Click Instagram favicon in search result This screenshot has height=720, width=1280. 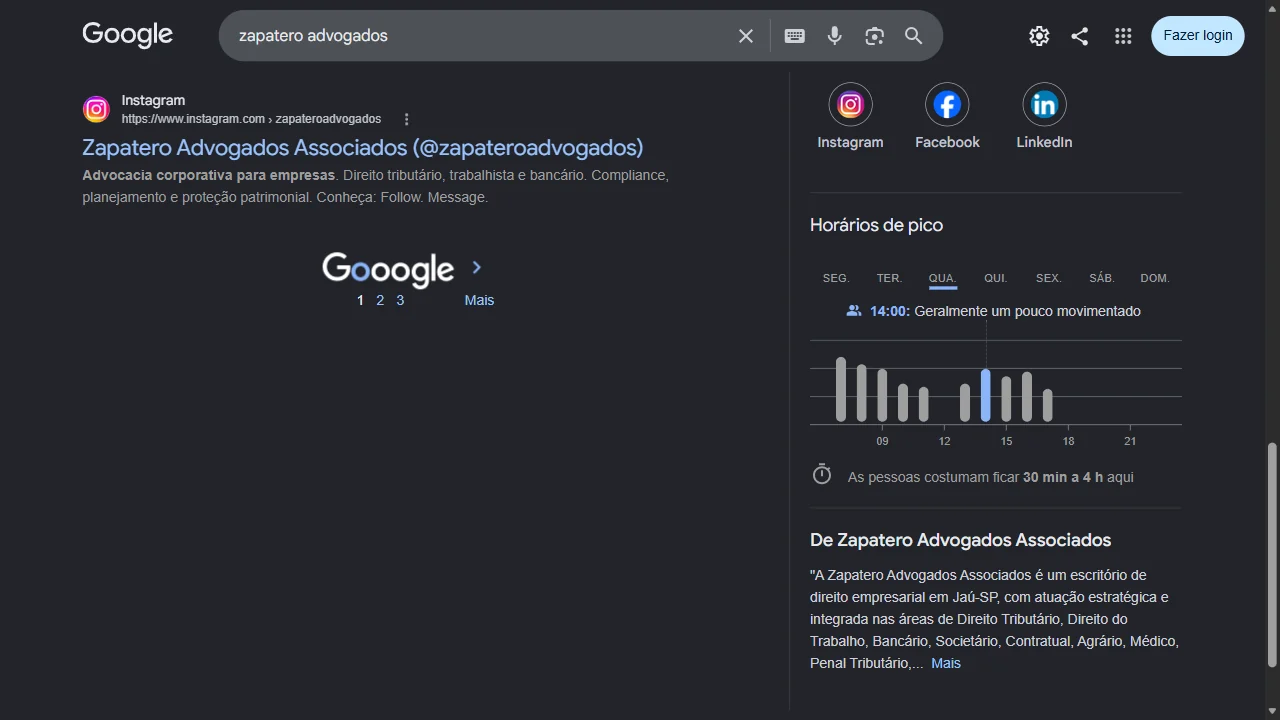point(96,109)
